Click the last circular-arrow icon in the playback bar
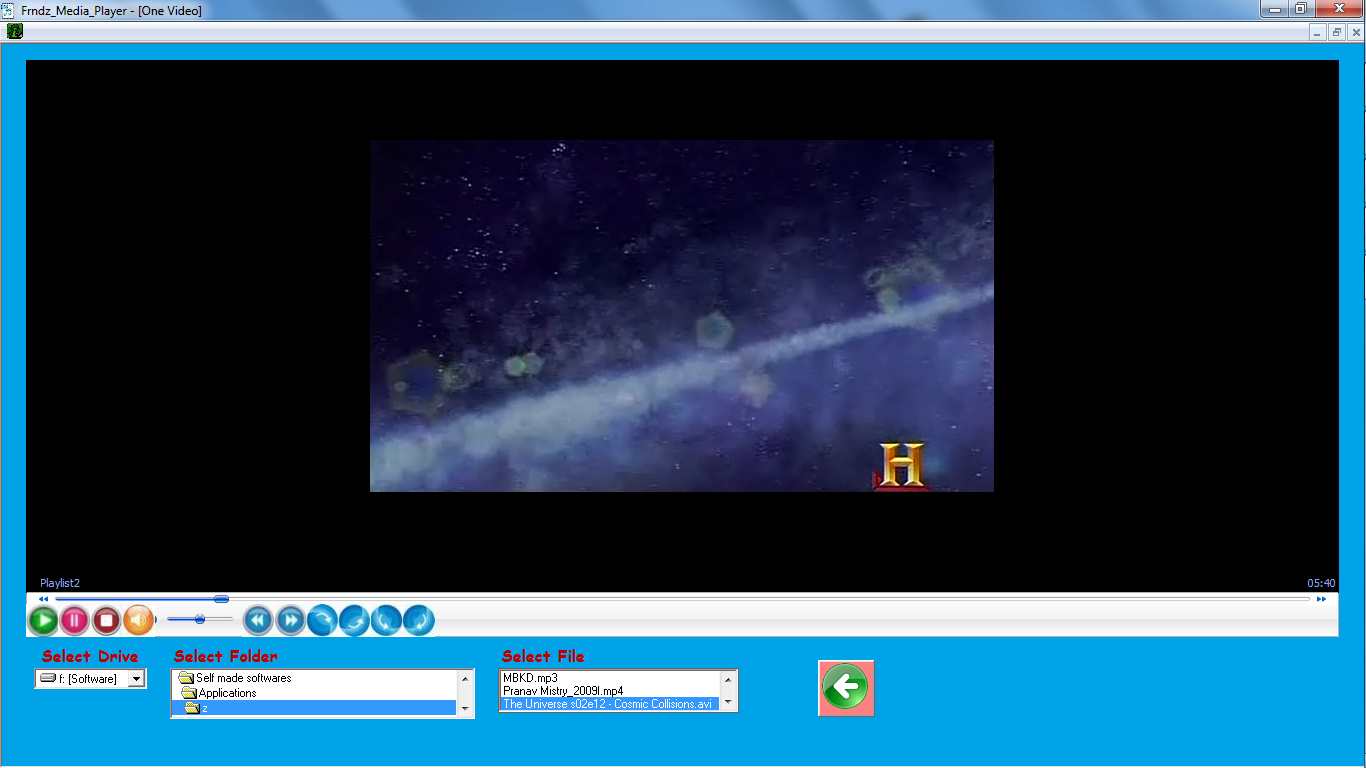Image resolution: width=1366 pixels, height=768 pixels. [419, 621]
